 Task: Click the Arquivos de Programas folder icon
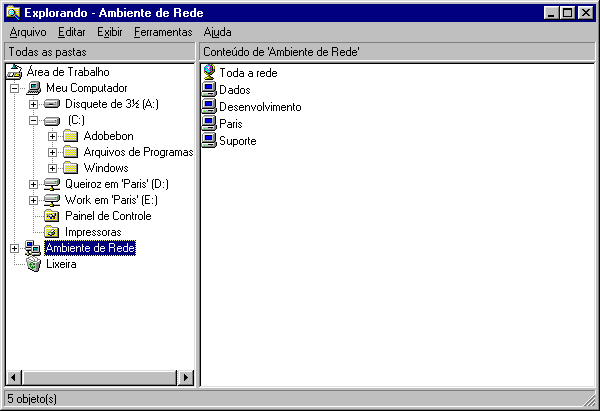click(x=71, y=152)
